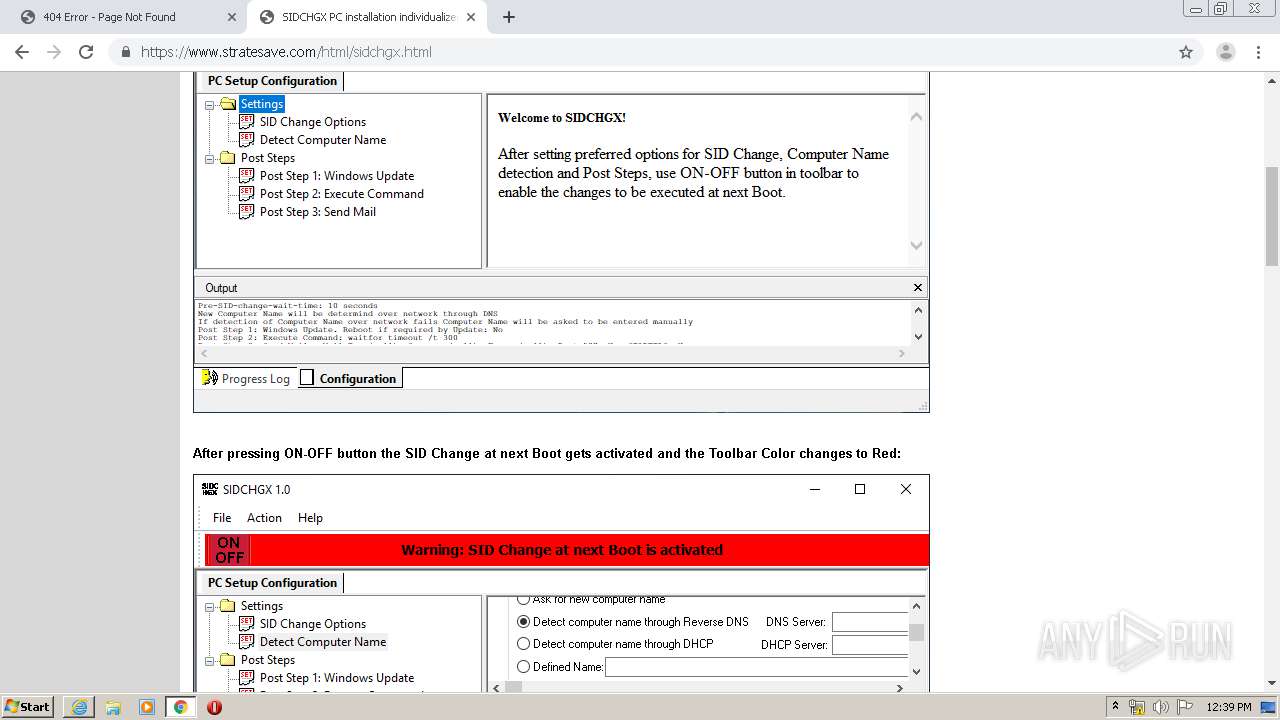Click the Configuration tab checkbox icon
Viewport: 1280px width, 720px height.
307,378
